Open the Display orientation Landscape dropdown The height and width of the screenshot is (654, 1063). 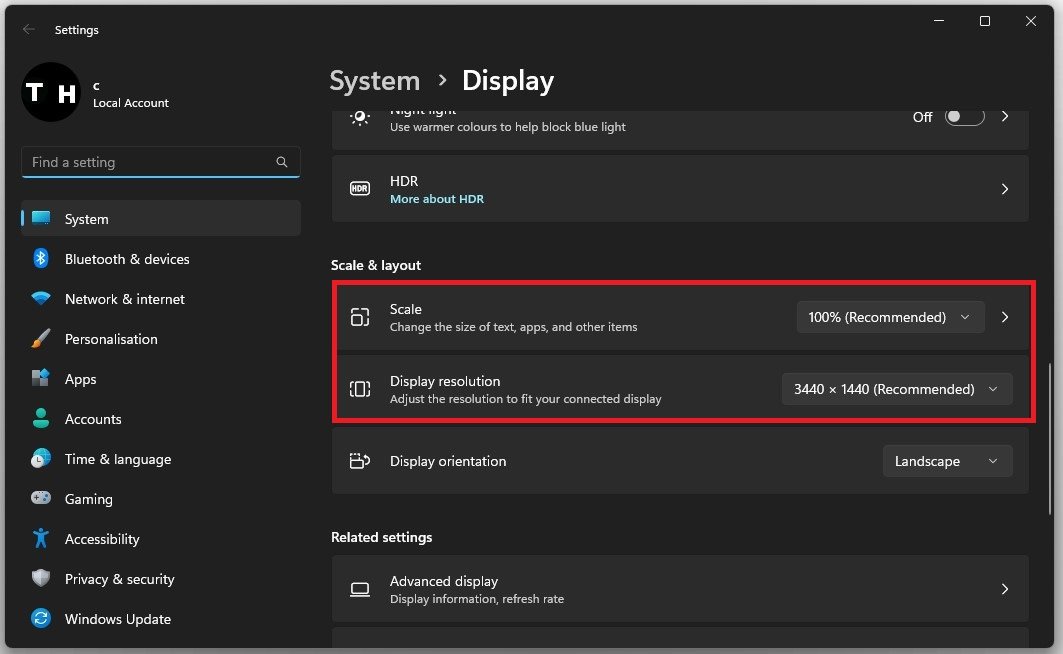pos(946,461)
